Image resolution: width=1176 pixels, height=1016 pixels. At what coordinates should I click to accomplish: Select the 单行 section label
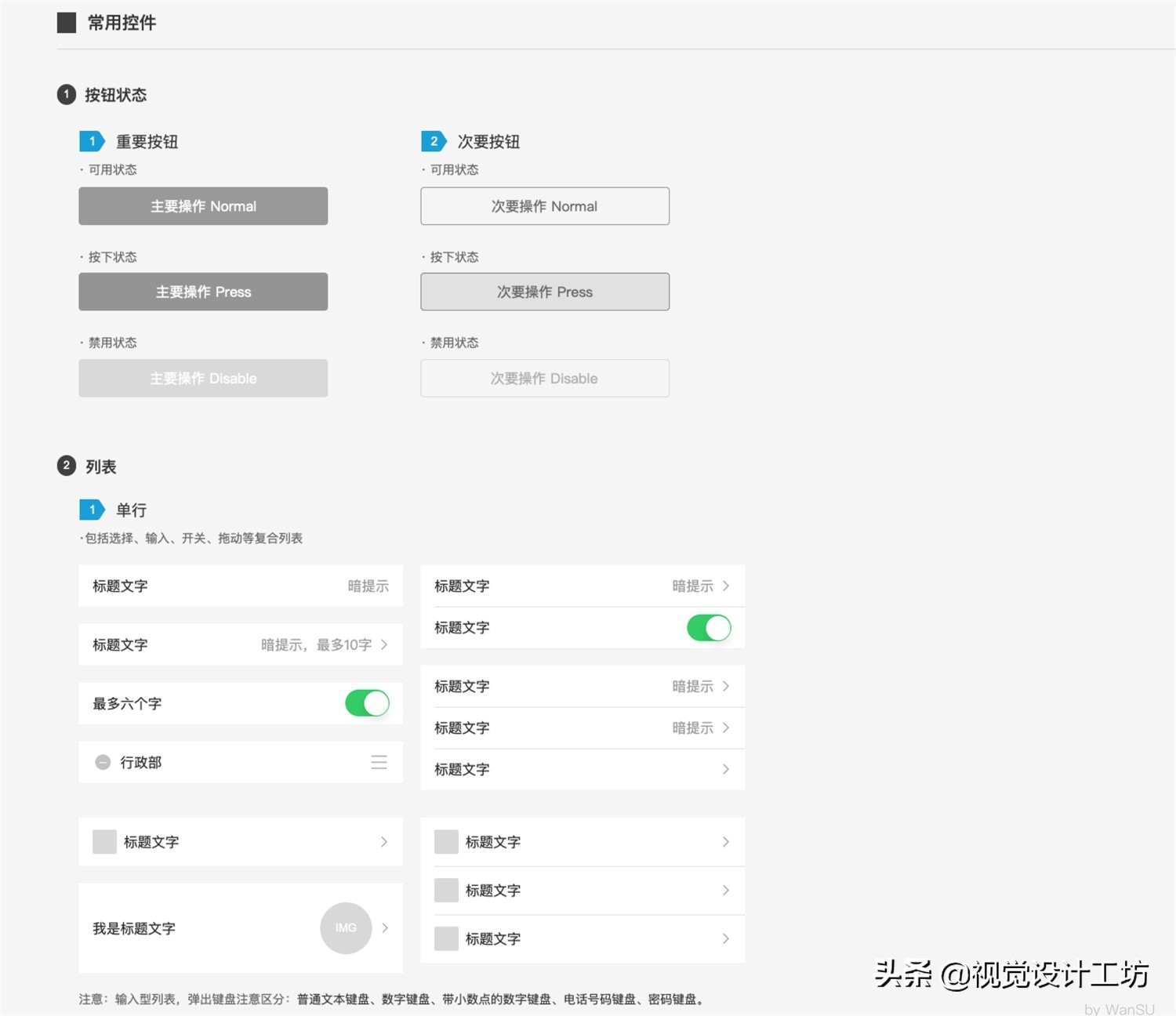click(132, 510)
